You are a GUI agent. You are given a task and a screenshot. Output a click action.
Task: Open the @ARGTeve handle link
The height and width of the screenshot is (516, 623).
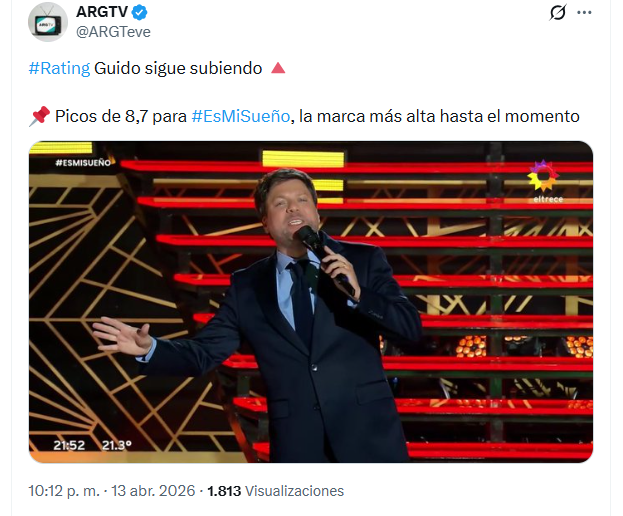[x=113, y=32]
